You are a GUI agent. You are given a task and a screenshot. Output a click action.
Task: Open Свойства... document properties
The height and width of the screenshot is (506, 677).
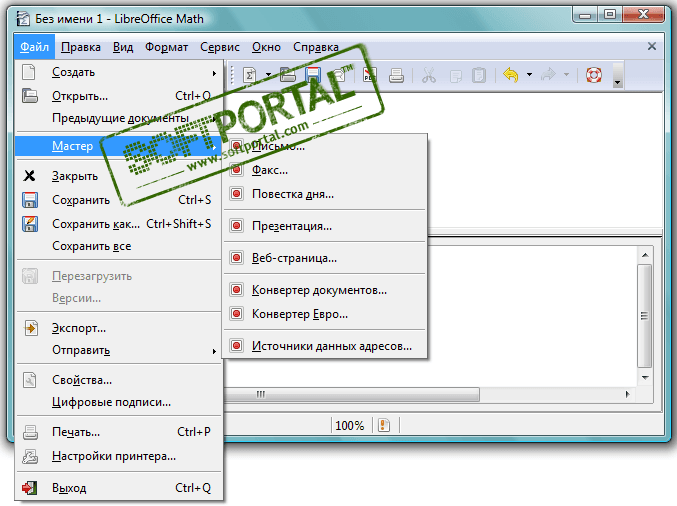tap(119, 380)
